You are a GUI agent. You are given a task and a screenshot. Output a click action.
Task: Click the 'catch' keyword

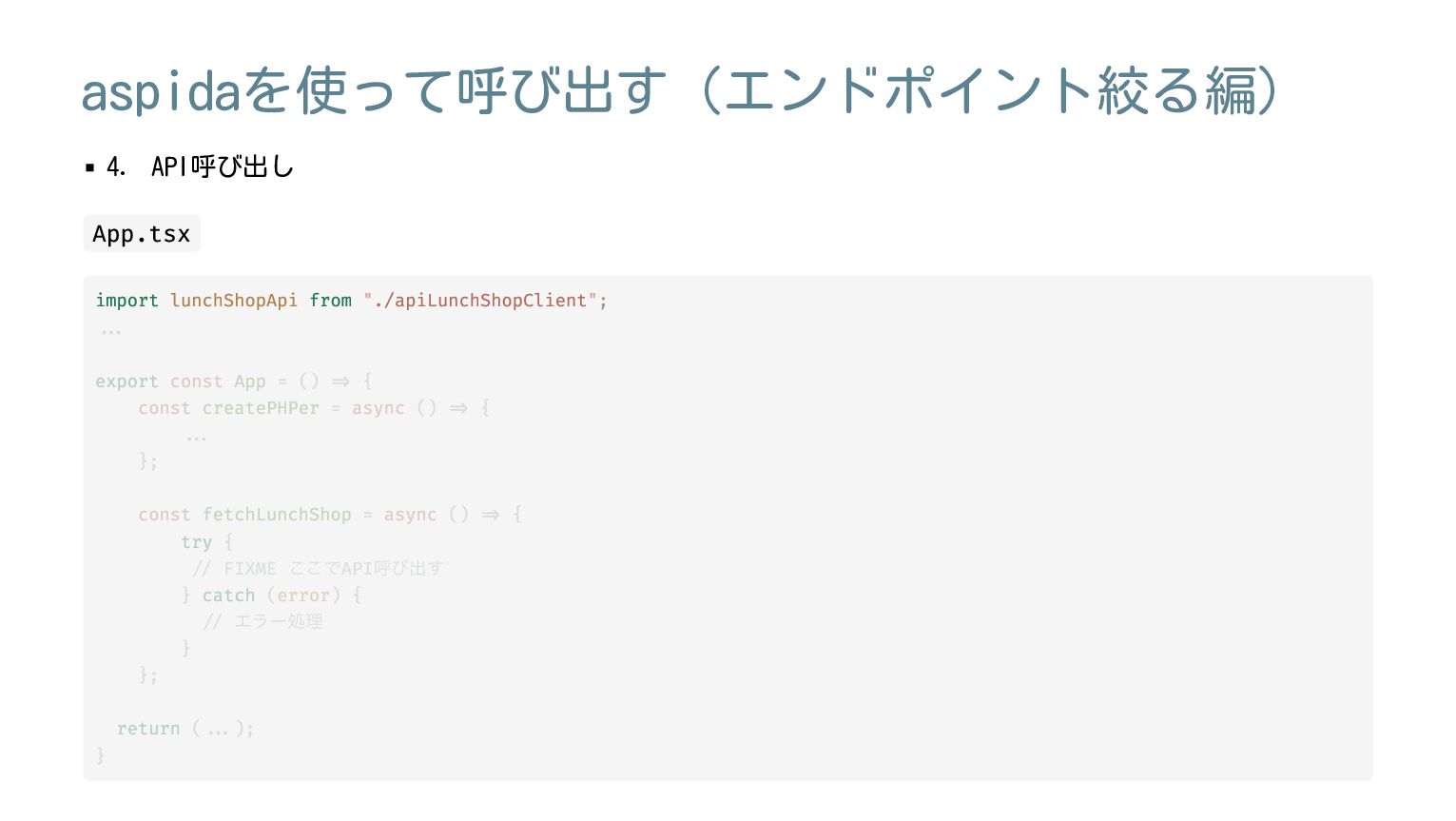coord(228,596)
